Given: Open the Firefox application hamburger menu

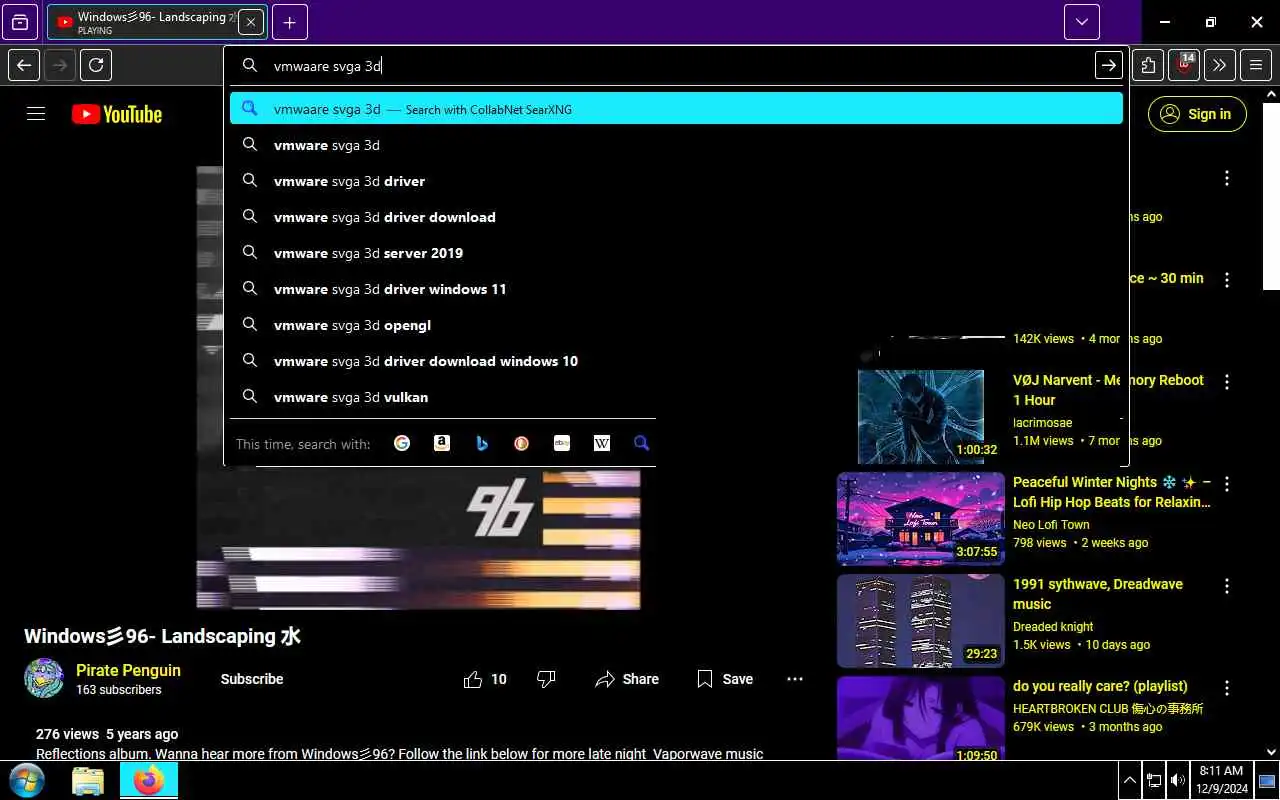Looking at the screenshot, I should [x=1256, y=66].
